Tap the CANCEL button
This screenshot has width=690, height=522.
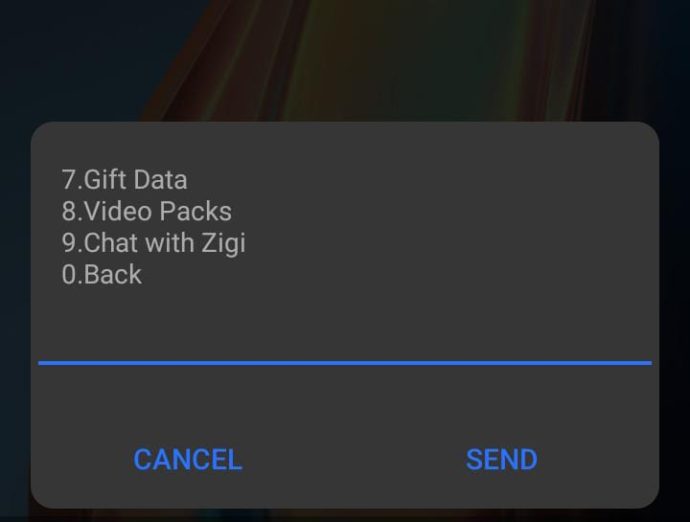[x=187, y=460]
